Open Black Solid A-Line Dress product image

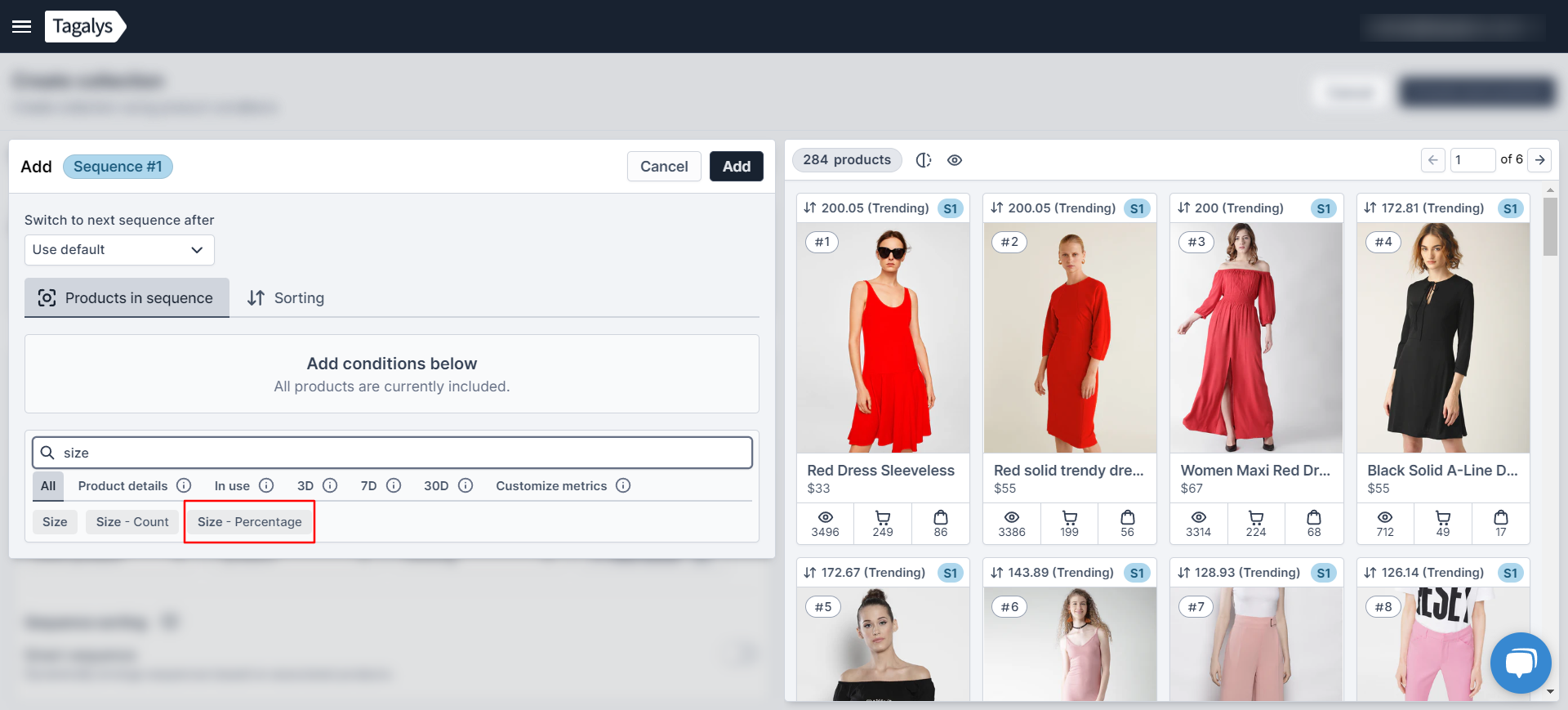1443,338
